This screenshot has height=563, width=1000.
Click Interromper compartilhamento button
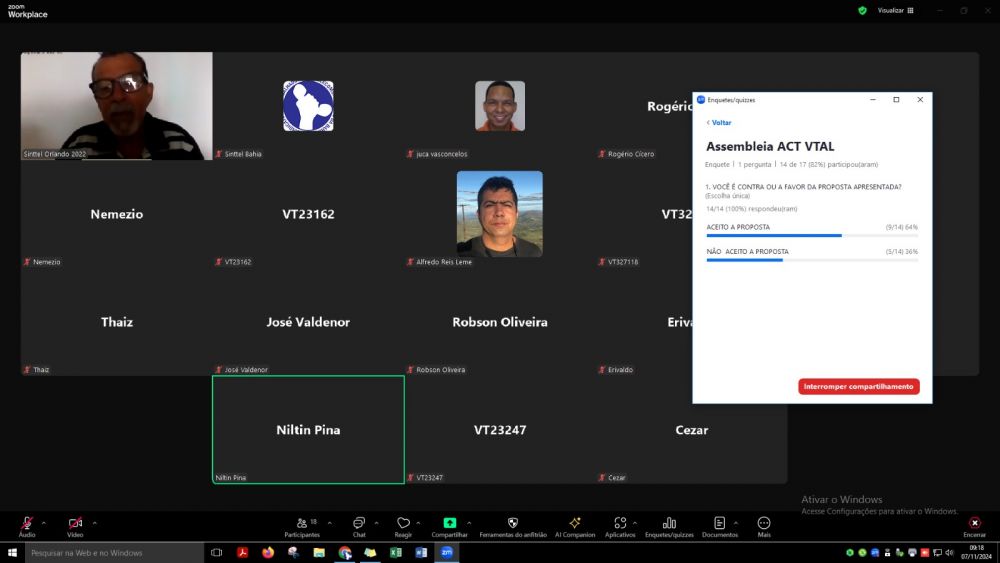click(858, 386)
